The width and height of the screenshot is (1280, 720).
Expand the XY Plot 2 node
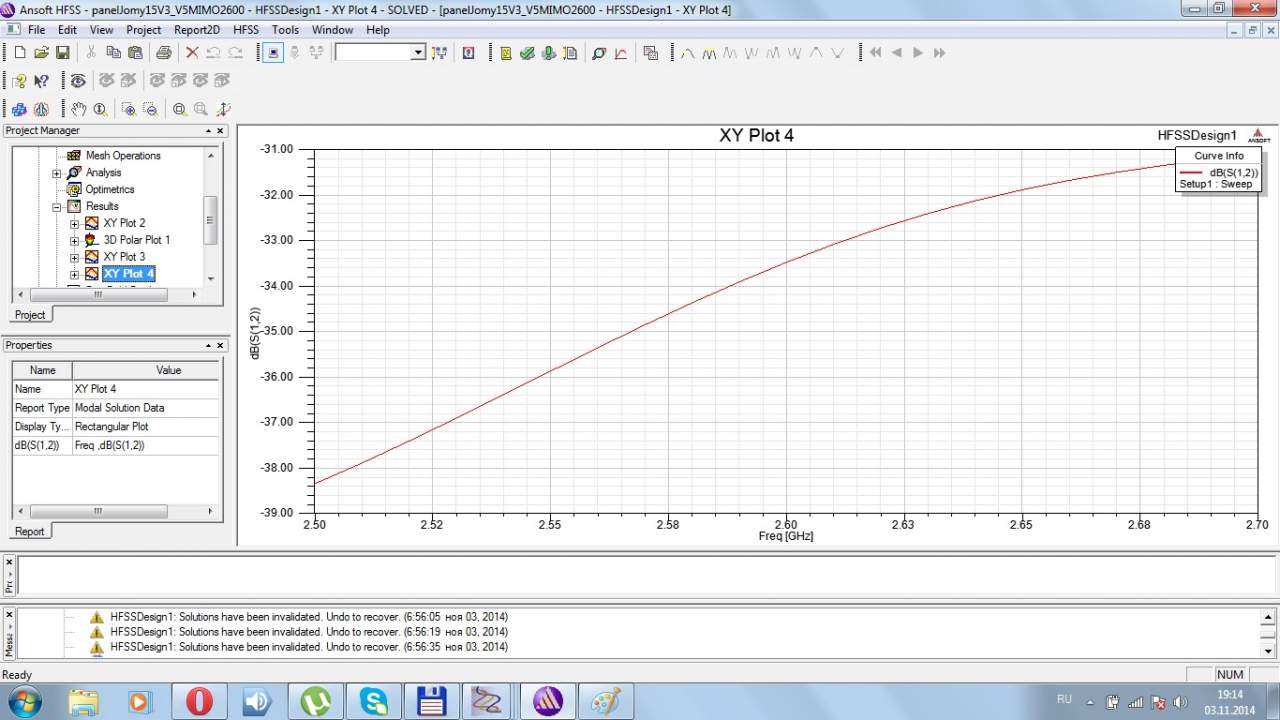click(74, 224)
